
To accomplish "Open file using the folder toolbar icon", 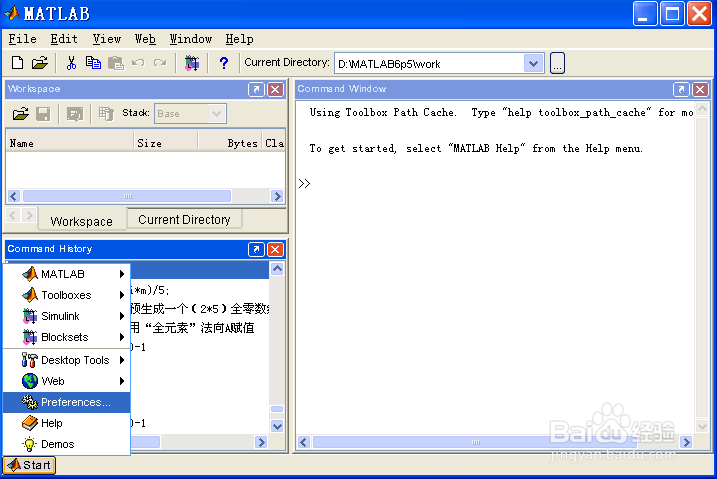I will pyautogui.click(x=40, y=63).
